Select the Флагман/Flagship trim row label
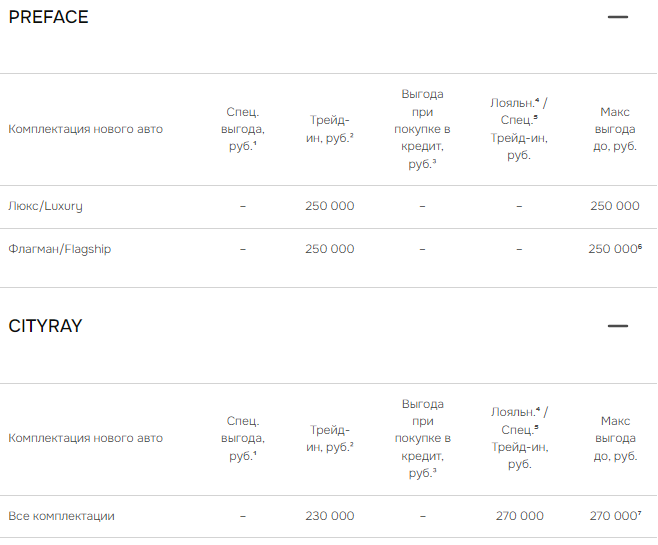Viewport: 658px width, 545px height. (60, 249)
